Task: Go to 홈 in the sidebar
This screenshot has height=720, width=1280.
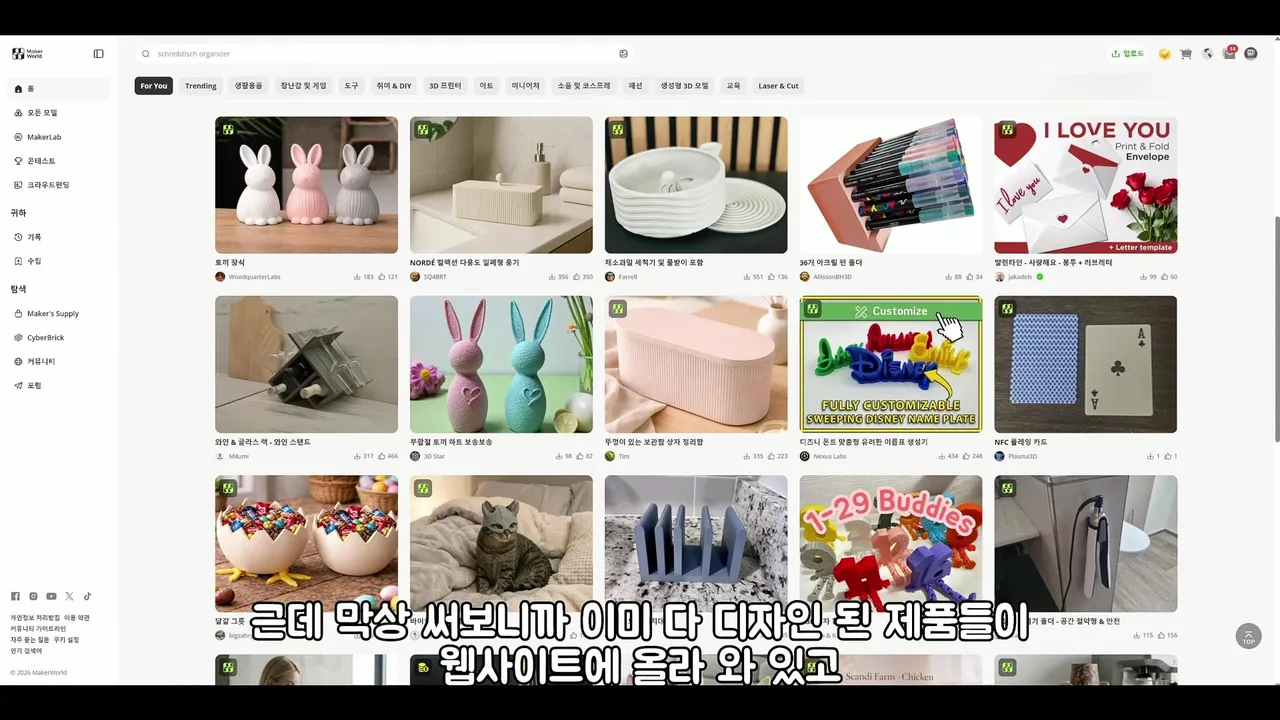Action: tap(60, 89)
